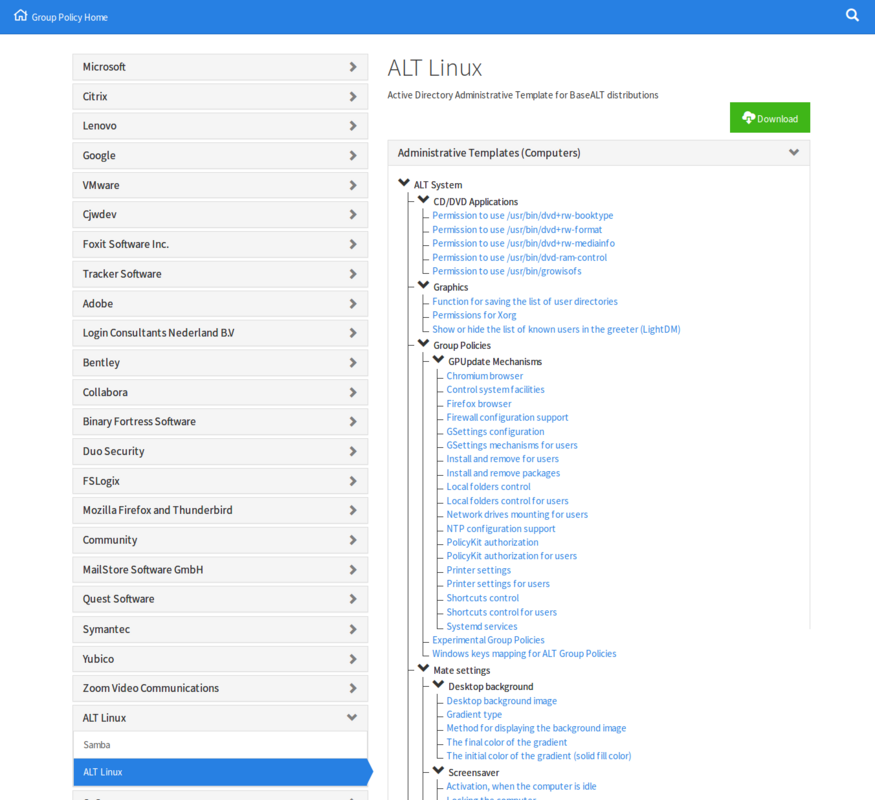The image size is (875, 800).
Task: Open Function for saving list of user directories
Action: [x=525, y=301]
